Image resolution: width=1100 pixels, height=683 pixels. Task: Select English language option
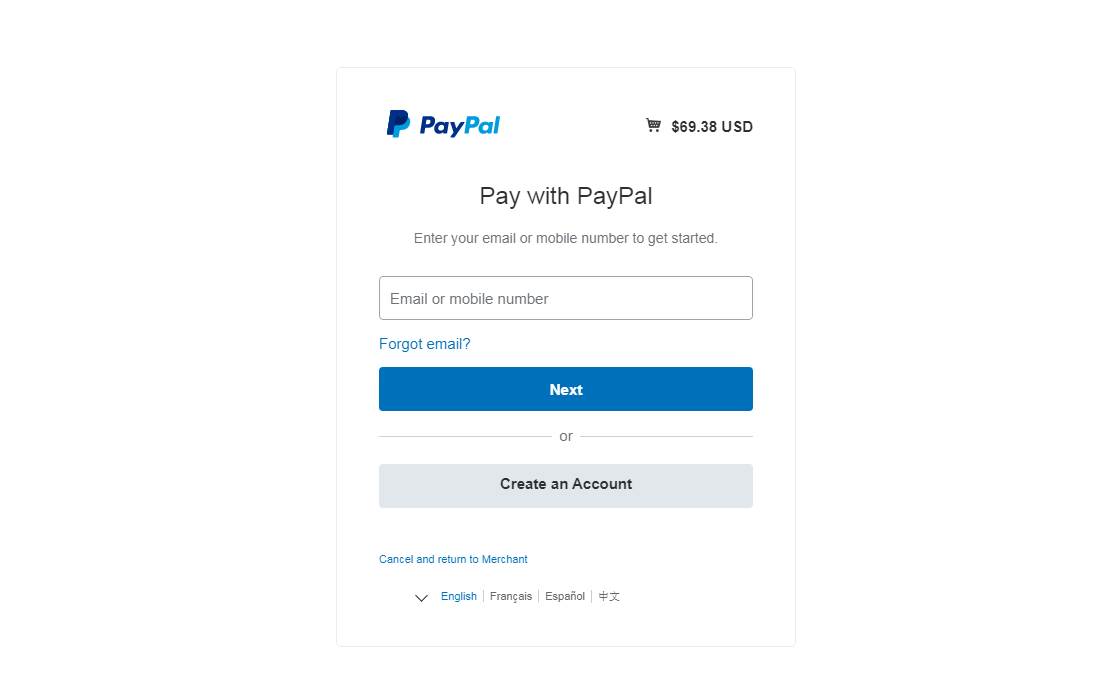(459, 596)
